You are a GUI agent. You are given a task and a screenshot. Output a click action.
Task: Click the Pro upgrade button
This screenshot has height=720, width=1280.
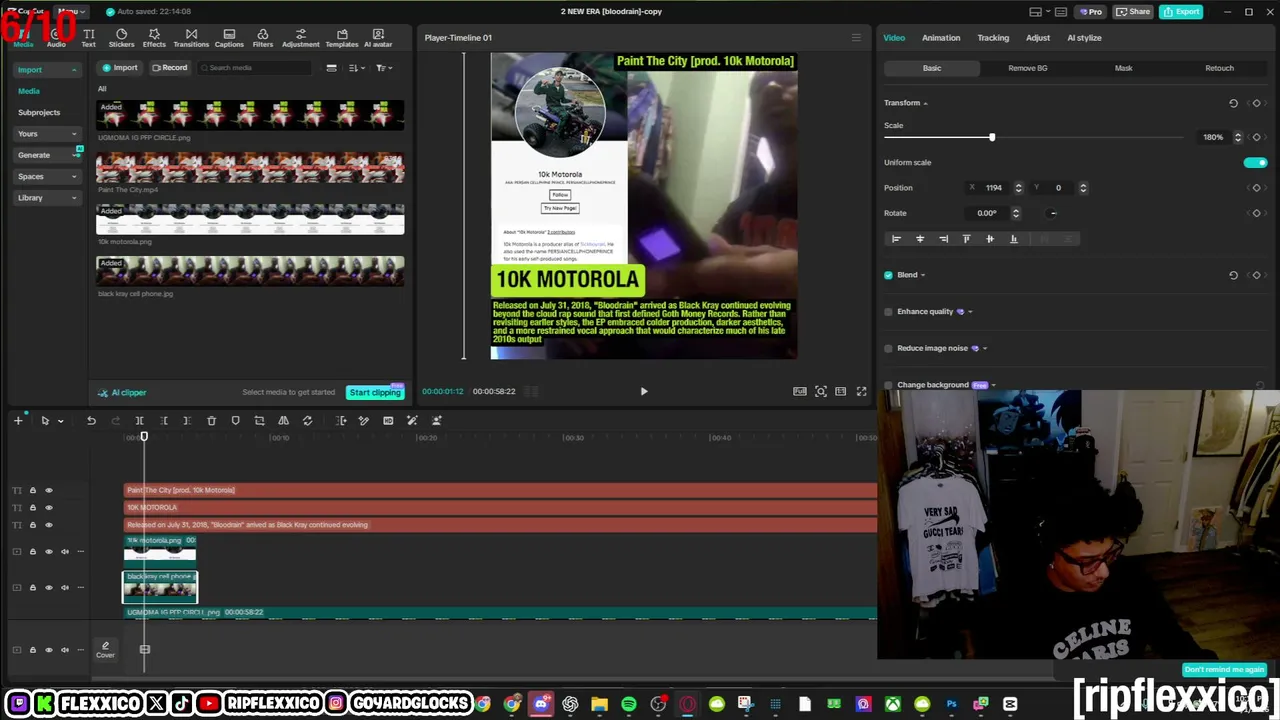click(x=1089, y=12)
